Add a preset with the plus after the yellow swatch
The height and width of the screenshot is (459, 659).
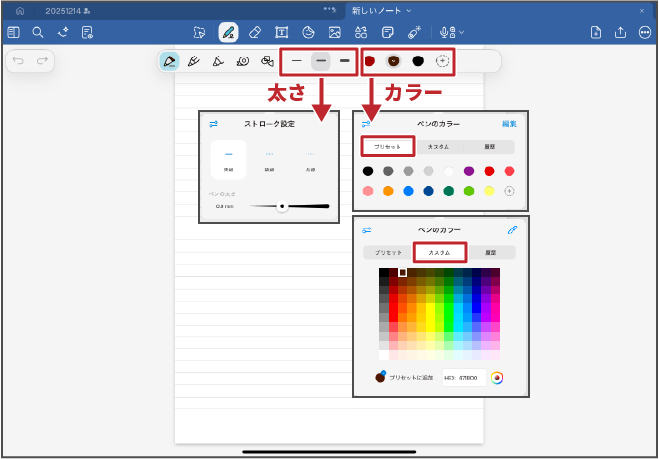pyautogui.click(x=509, y=191)
